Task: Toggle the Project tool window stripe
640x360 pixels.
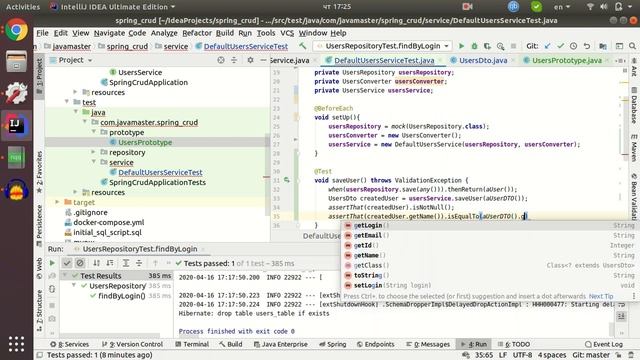Action: [39, 76]
